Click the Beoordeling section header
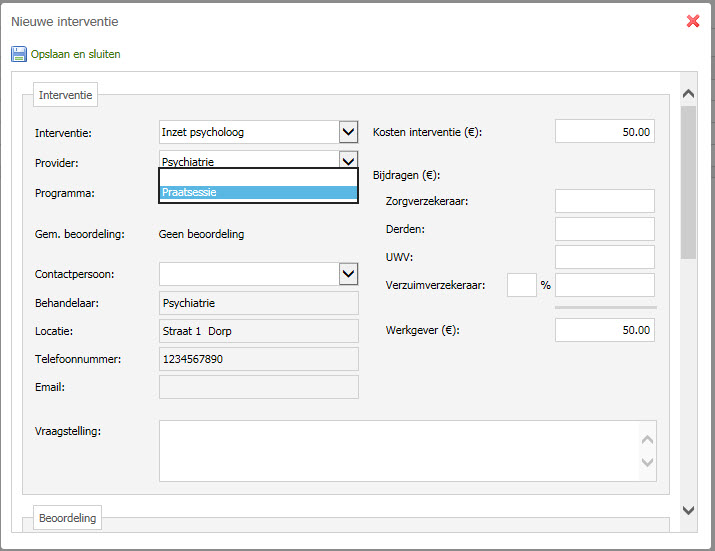The image size is (715, 551). pos(67,518)
